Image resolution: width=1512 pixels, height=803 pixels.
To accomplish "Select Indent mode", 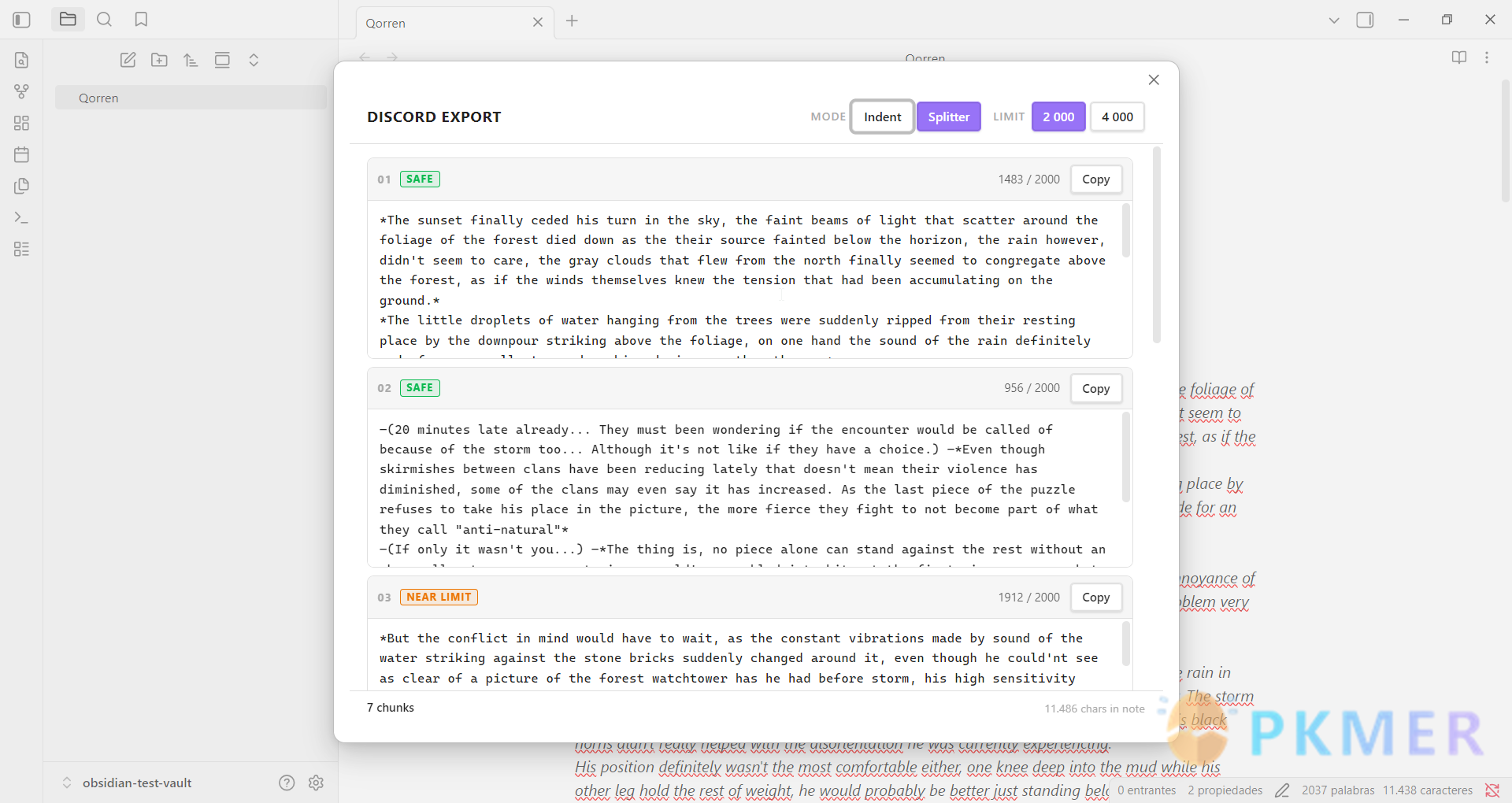I will click(882, 117).
